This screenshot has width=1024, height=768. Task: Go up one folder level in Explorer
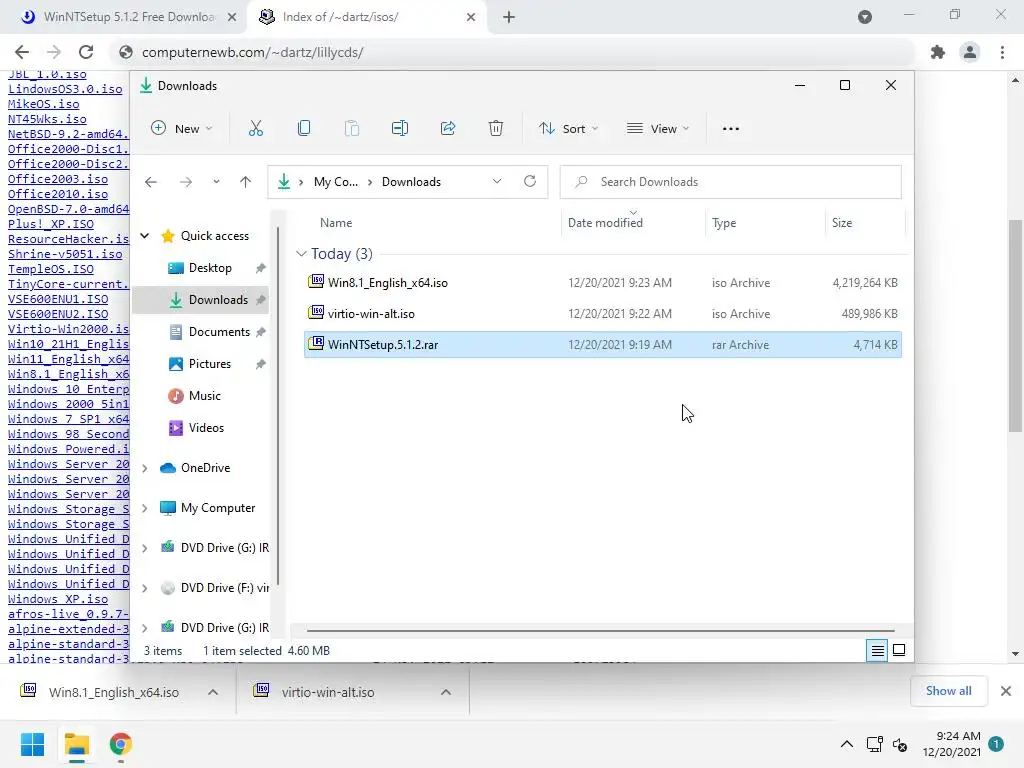click(246, 182)
